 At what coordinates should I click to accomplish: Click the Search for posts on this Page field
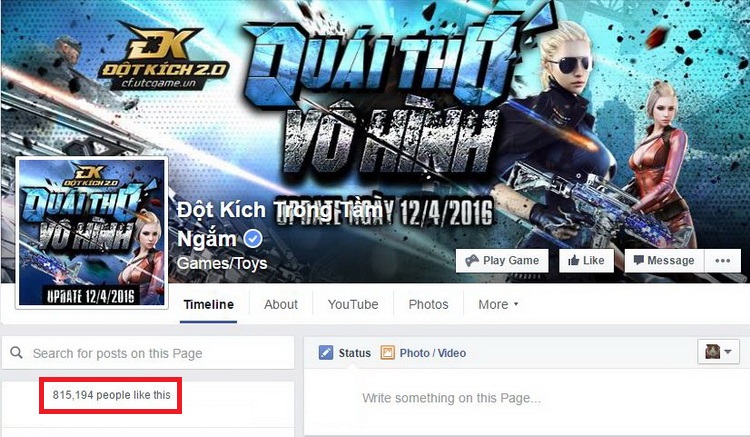[x=148, y=353]
